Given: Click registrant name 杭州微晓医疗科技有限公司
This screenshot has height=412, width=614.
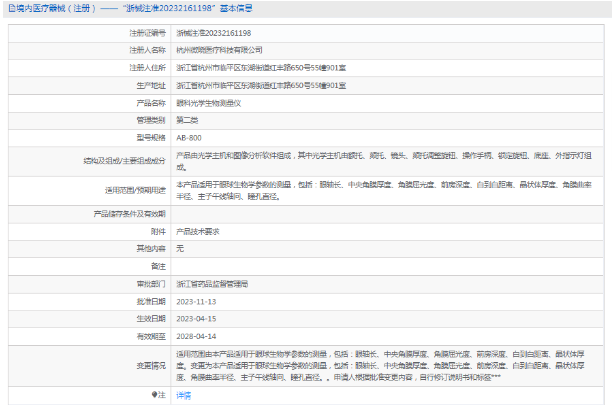Looking at the screenshot, I should pyautogui.click(x=219, y=49).
